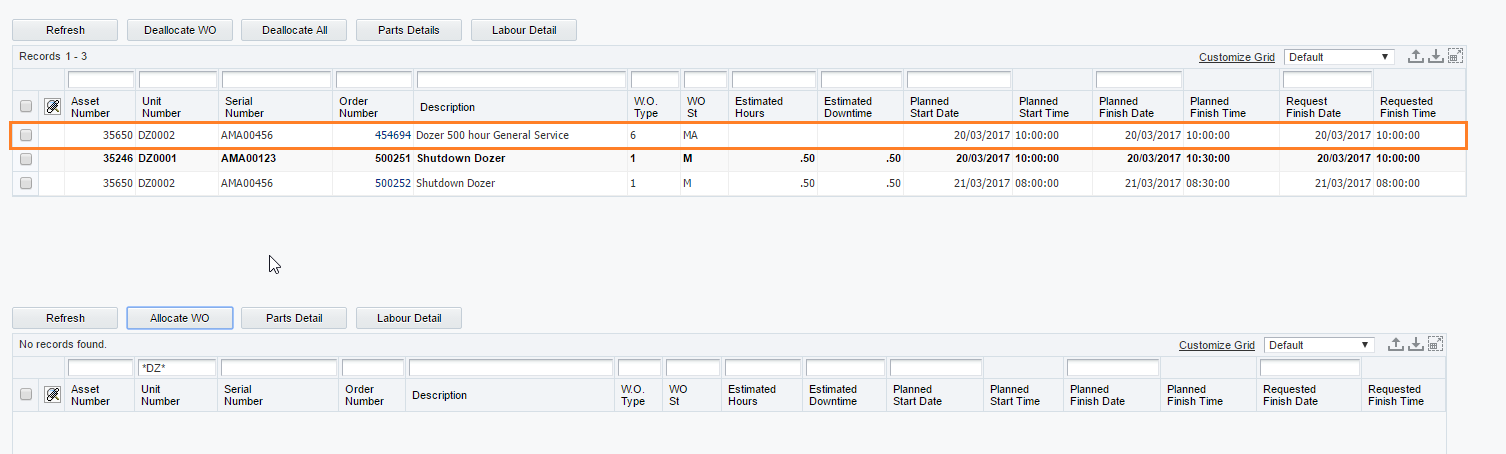Click the Deallocate All button

pyautogui.click(x=294, y=30)
